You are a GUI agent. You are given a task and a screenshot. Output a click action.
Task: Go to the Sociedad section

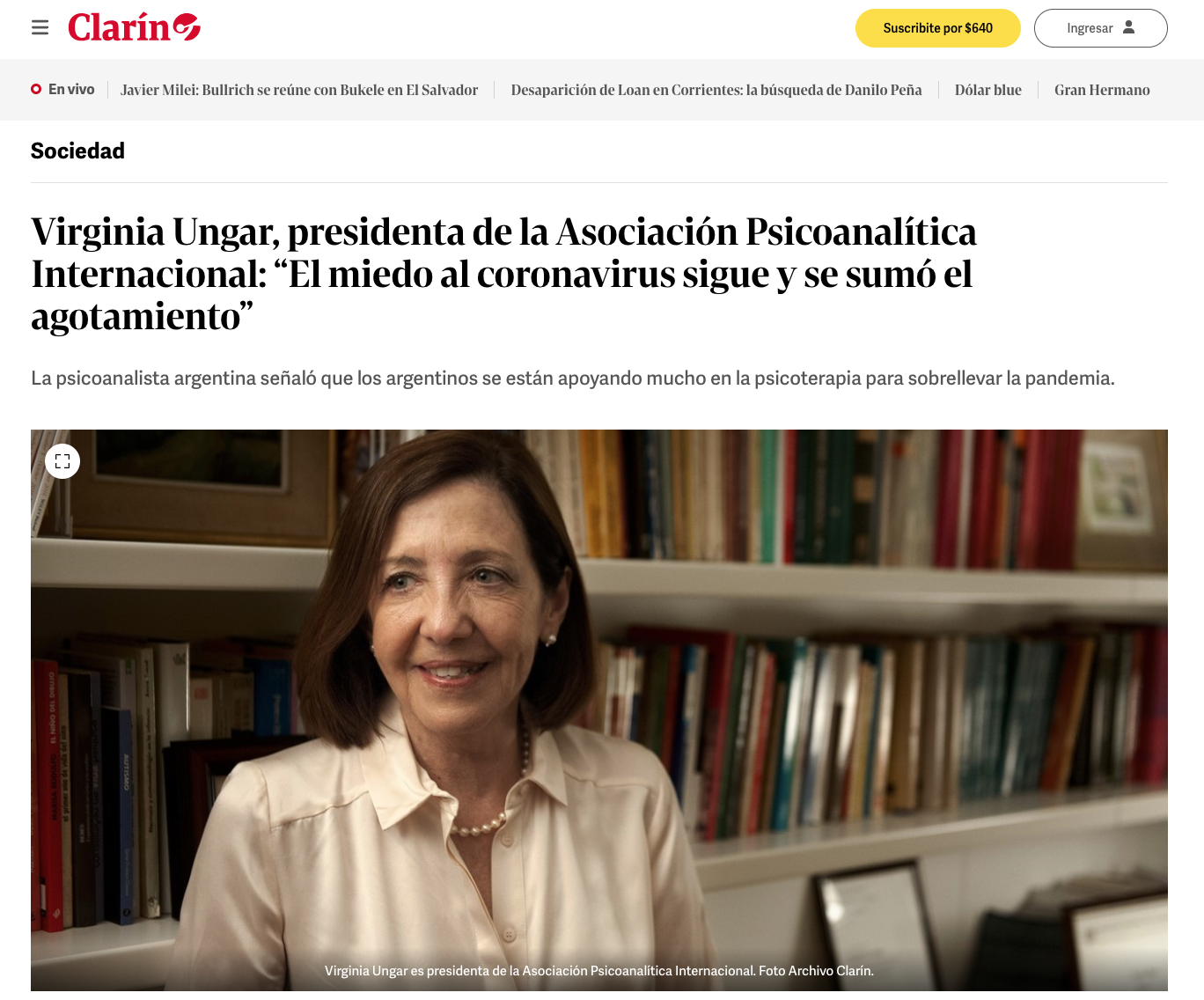[x=77, y=151]
